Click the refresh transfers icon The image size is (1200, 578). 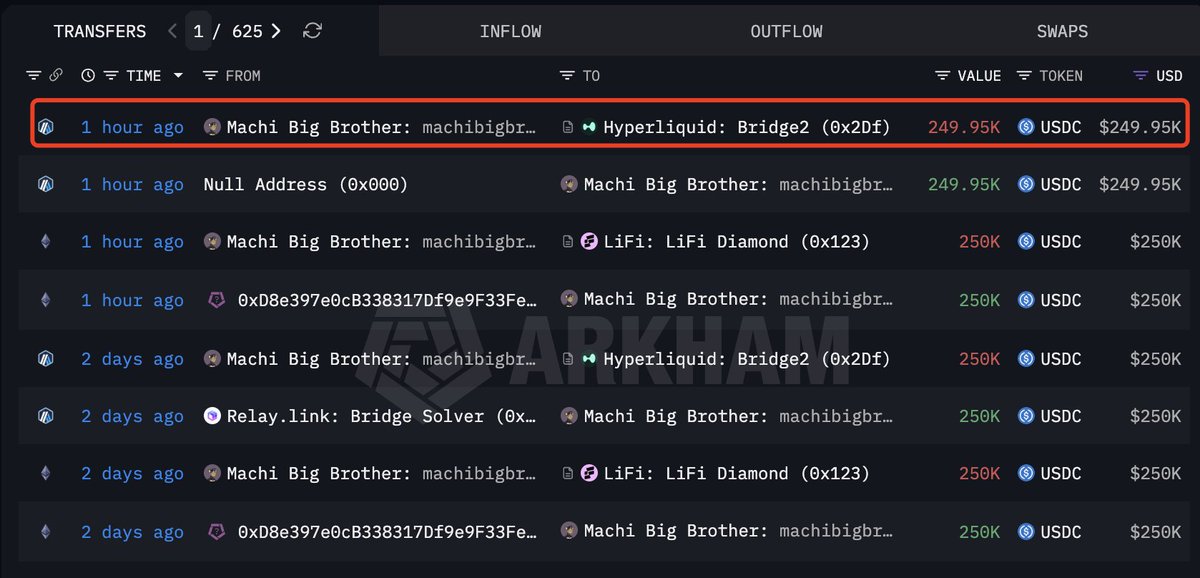[x=312, y=31]
